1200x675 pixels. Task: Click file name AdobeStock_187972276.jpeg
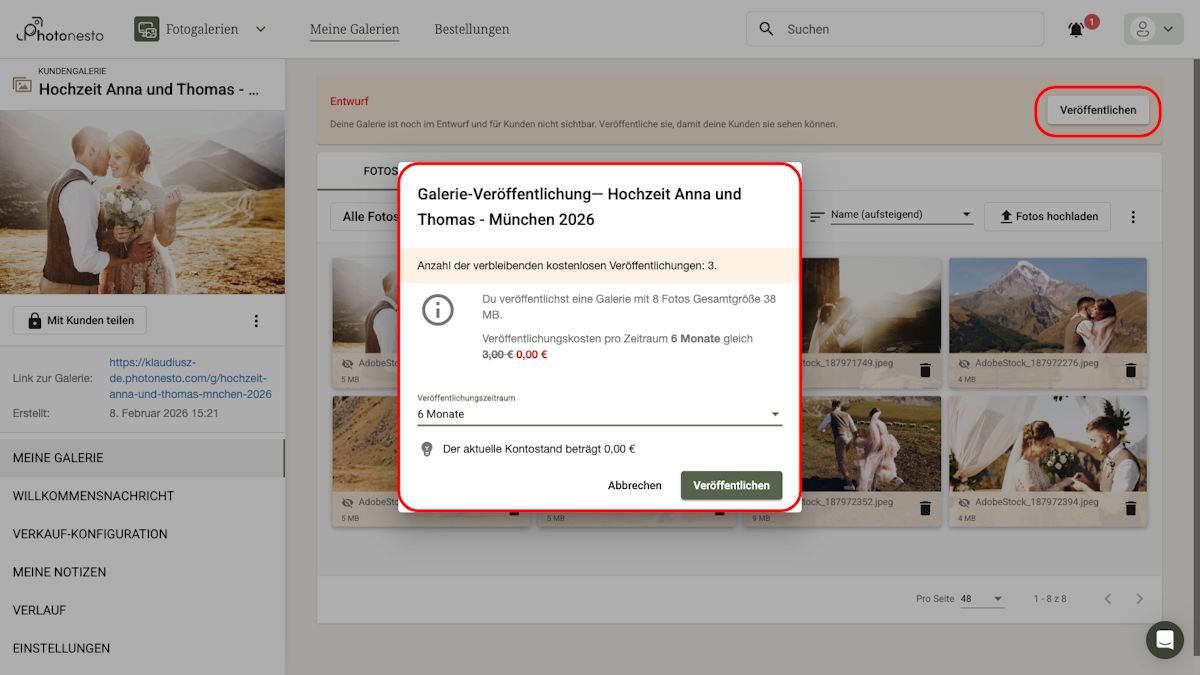click(x=1037, y=364)
